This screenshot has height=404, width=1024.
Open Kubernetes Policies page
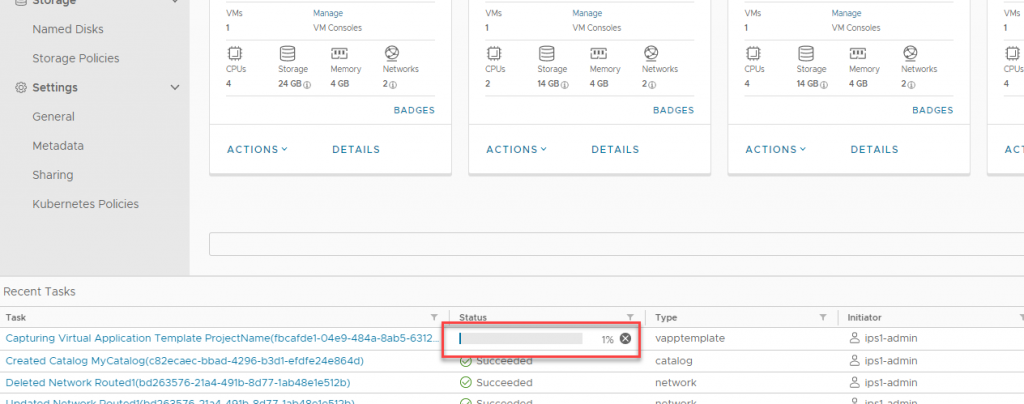(86, 204)
